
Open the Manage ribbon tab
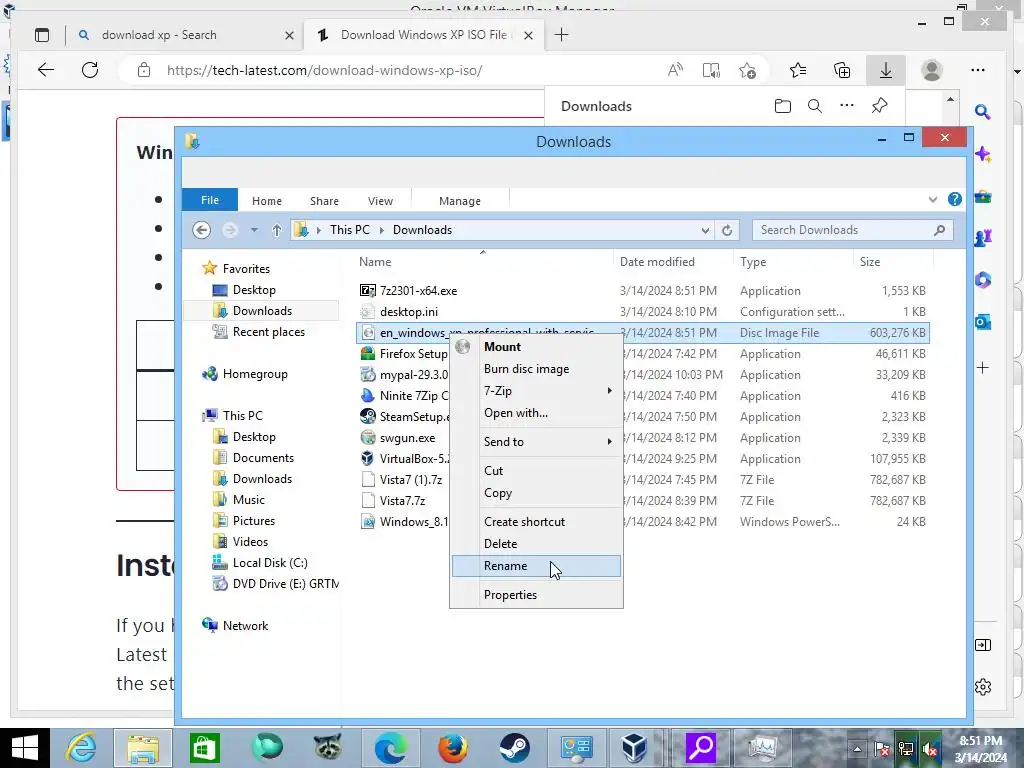point(460,201)
